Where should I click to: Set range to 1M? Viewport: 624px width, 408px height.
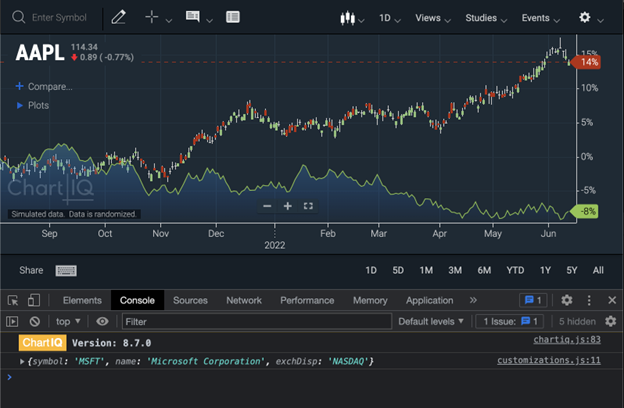point(426,270)
